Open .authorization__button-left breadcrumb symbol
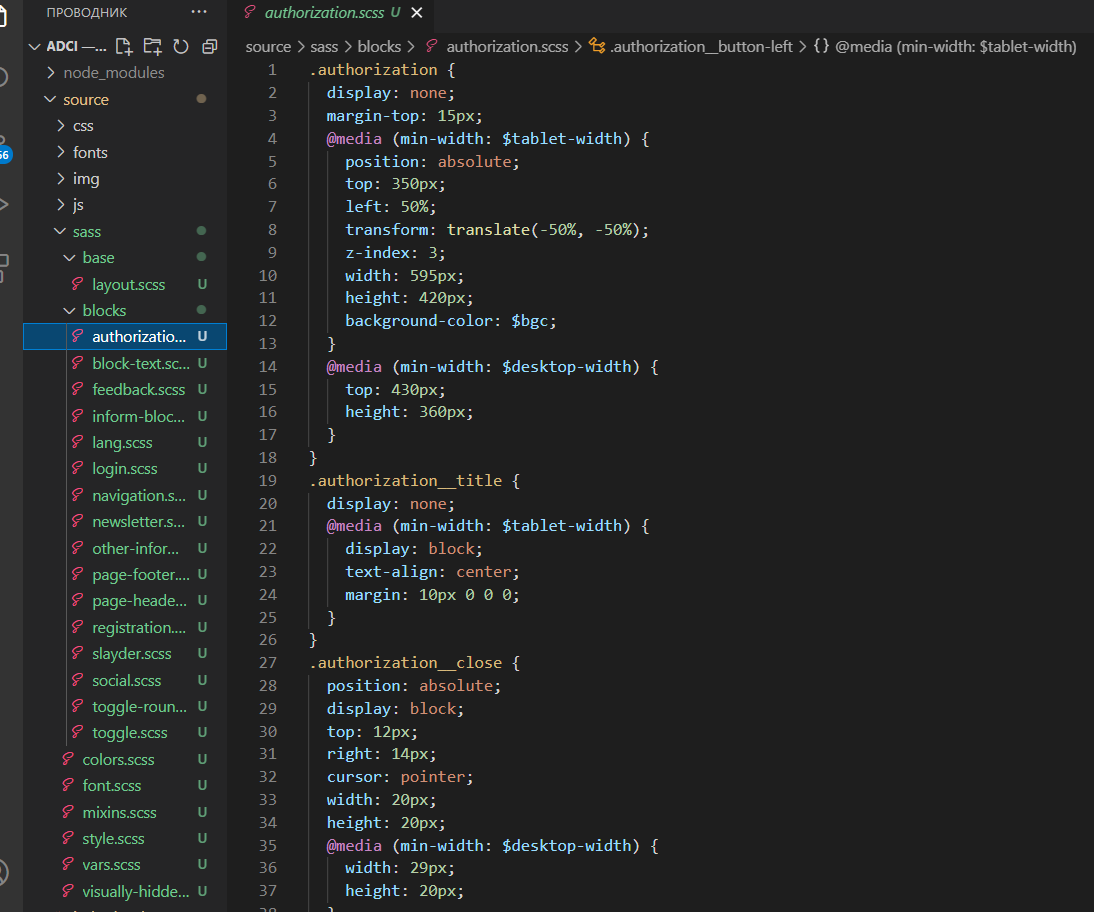Viewport: 1094px width, 912px height. [700, 47]
